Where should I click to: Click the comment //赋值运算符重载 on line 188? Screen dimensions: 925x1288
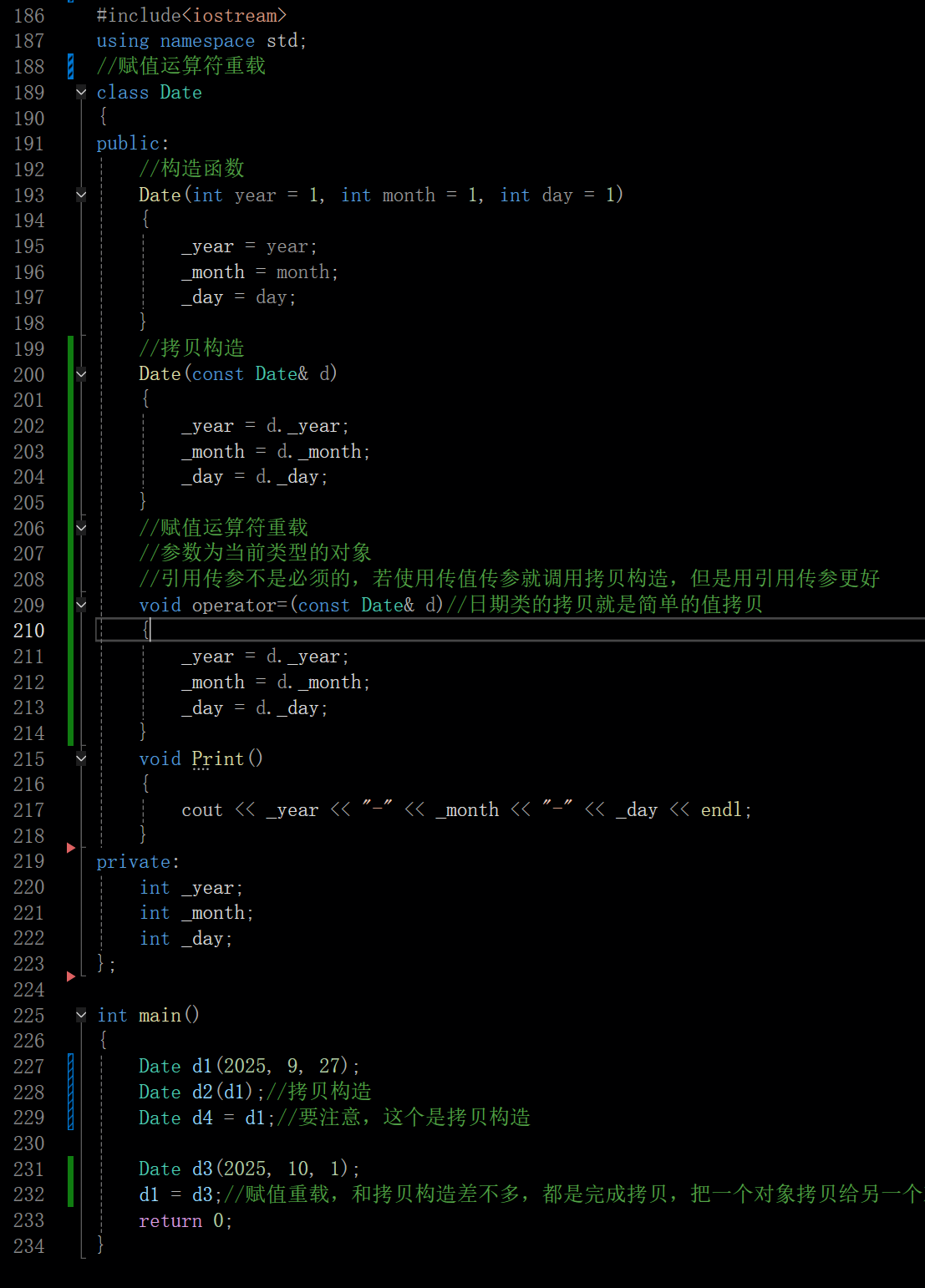(x=181, y=66)
